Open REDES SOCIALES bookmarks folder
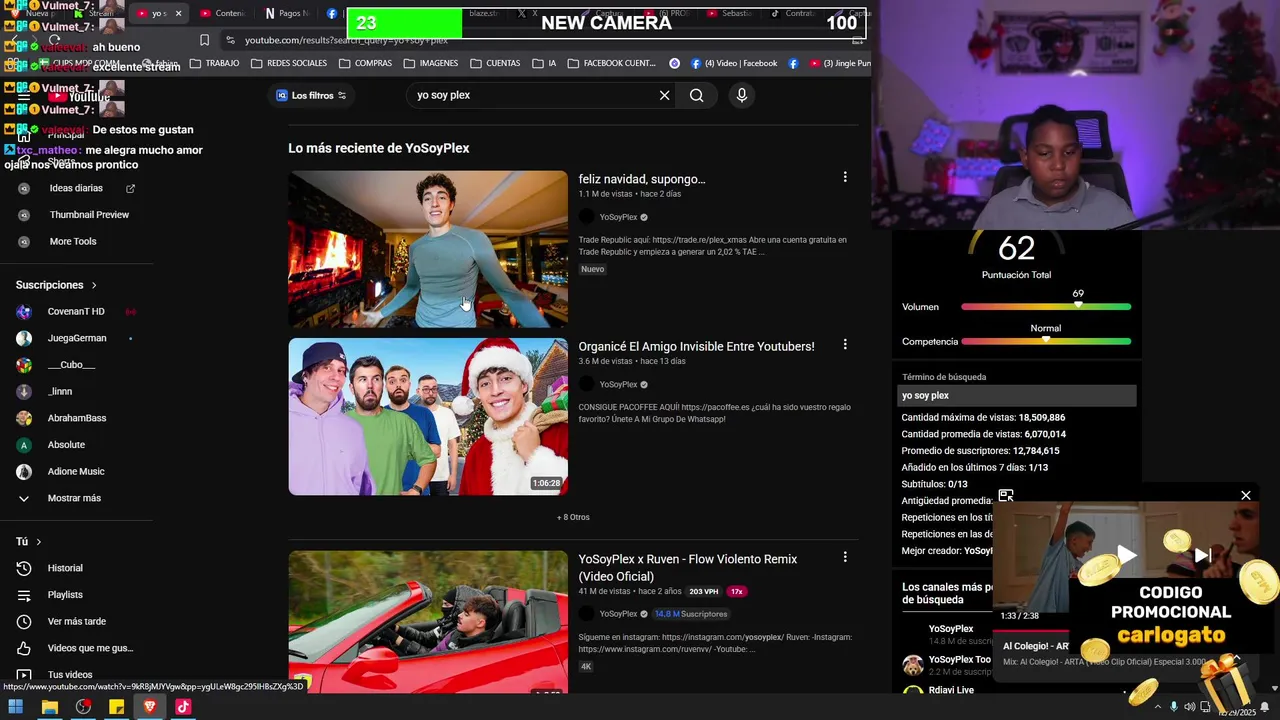The image size is (1280, 720). 289,63
